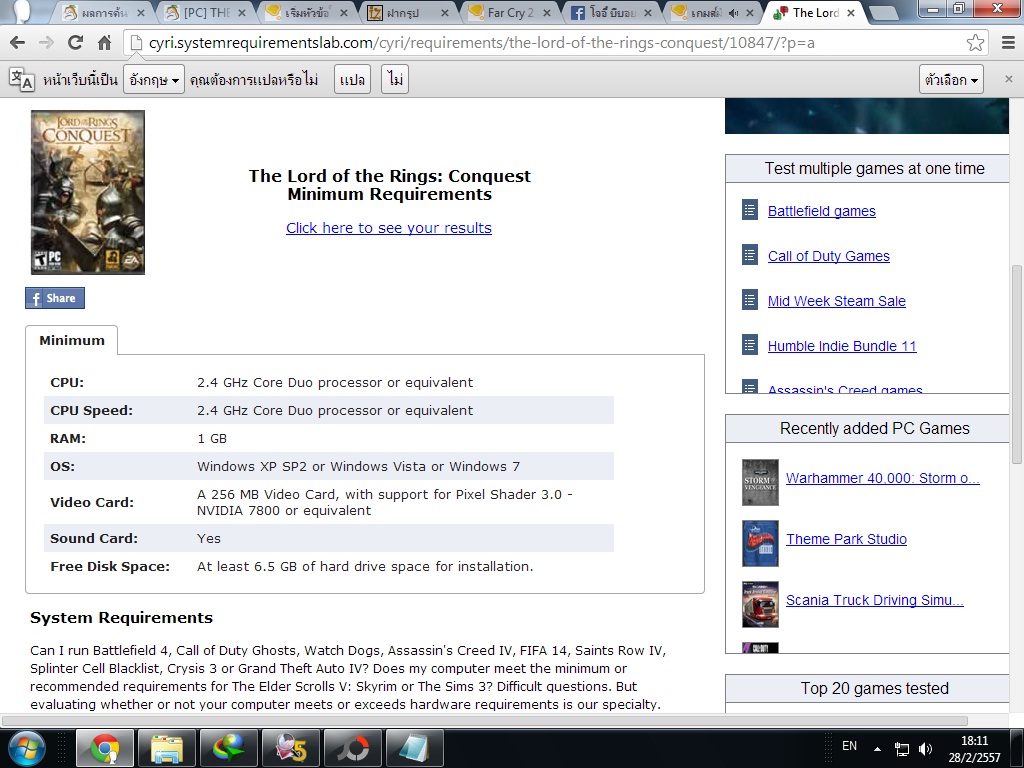Viewport: 1024px width, 768px height.
Task: Click the new tab button
Action: pos(884,13)
